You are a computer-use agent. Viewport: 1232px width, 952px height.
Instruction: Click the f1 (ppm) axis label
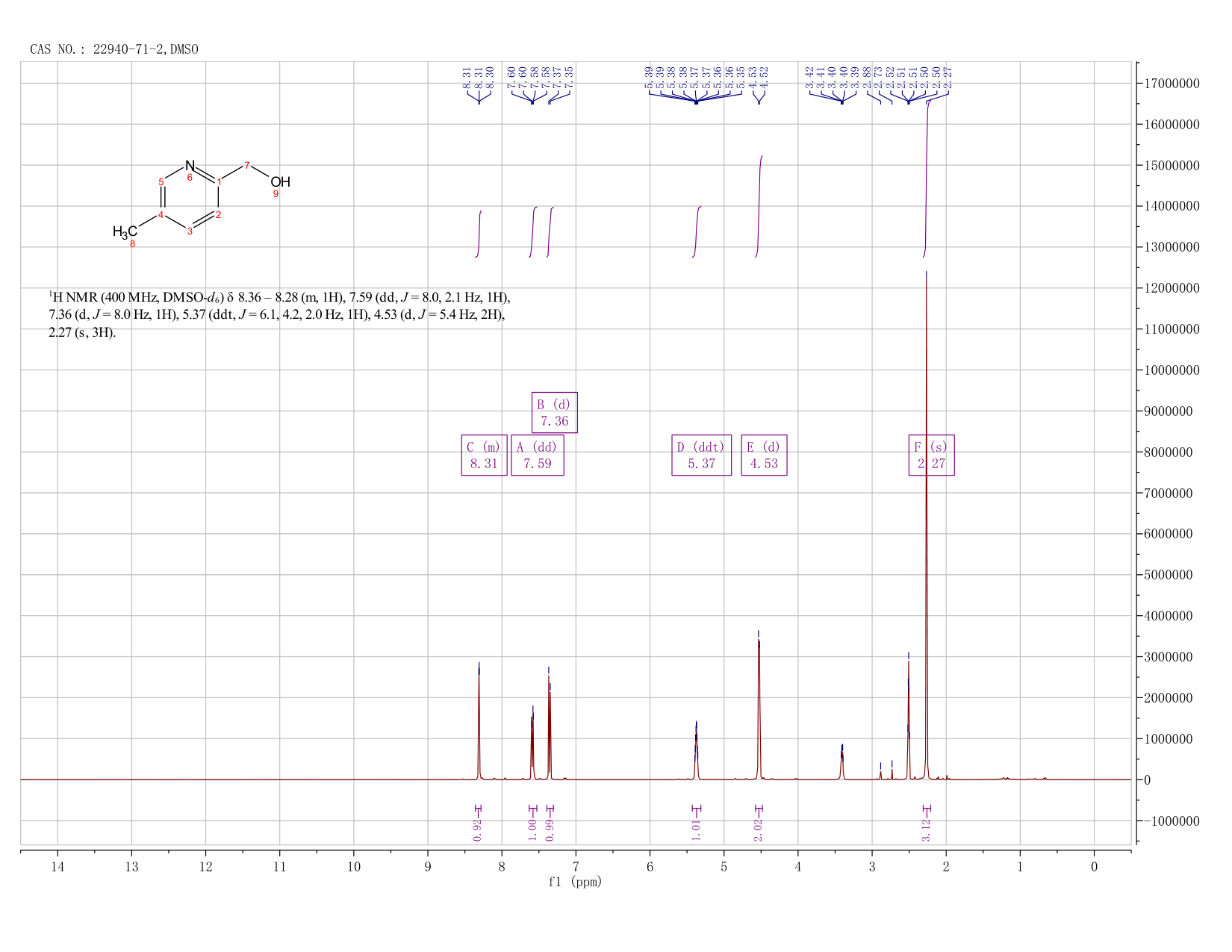click(x=575, y=882)
